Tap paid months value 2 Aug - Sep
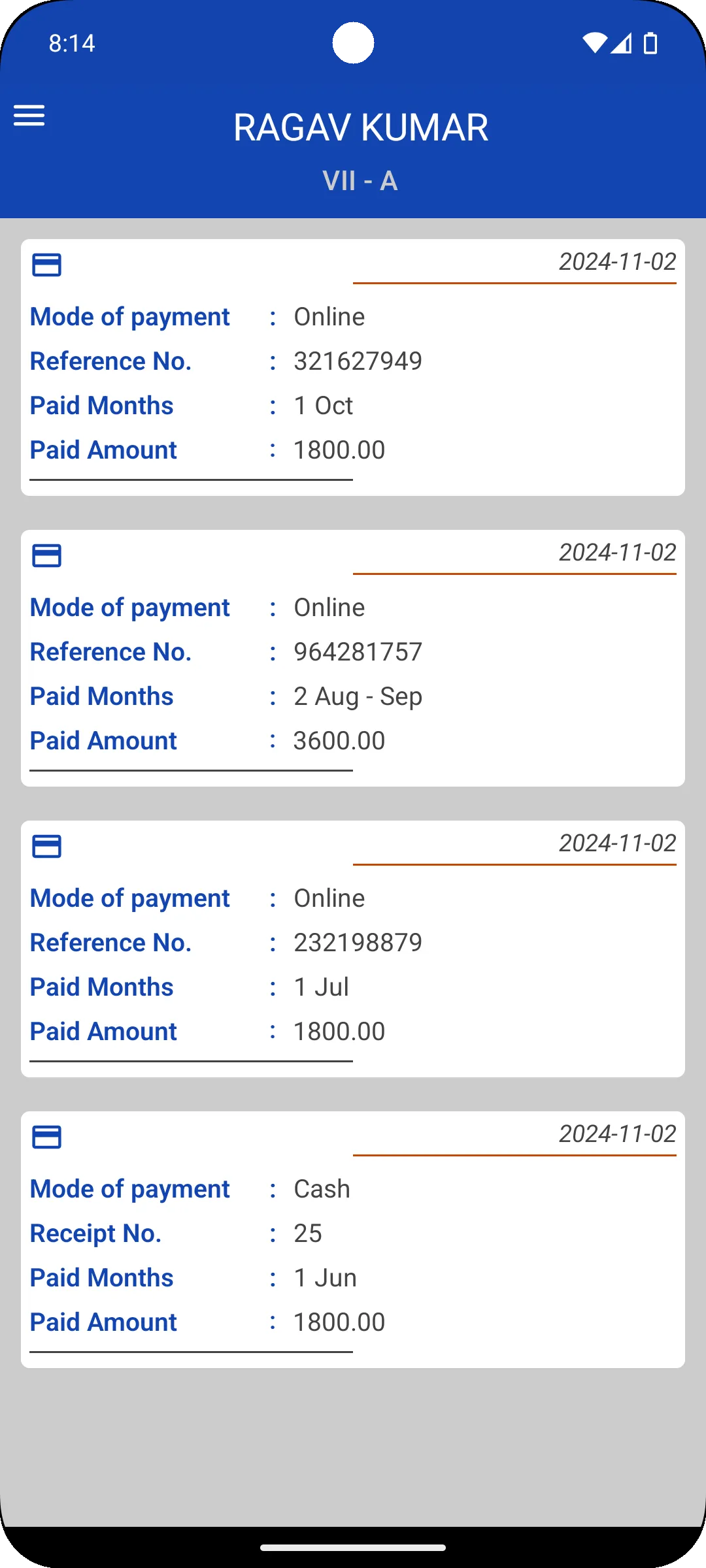The width and height of the screenshot is (706, 1568). click(358, 696)
